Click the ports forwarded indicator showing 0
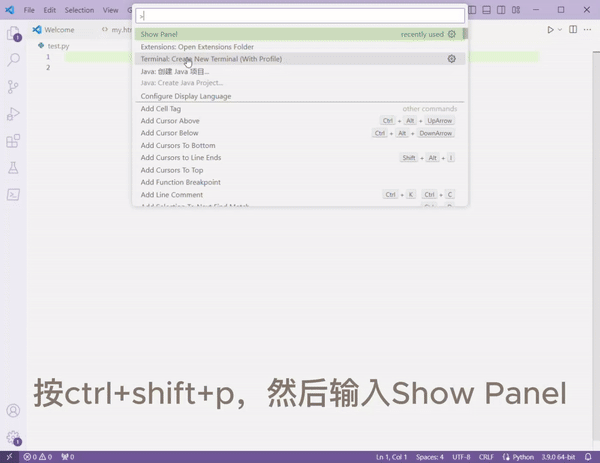 coord(68,457)
